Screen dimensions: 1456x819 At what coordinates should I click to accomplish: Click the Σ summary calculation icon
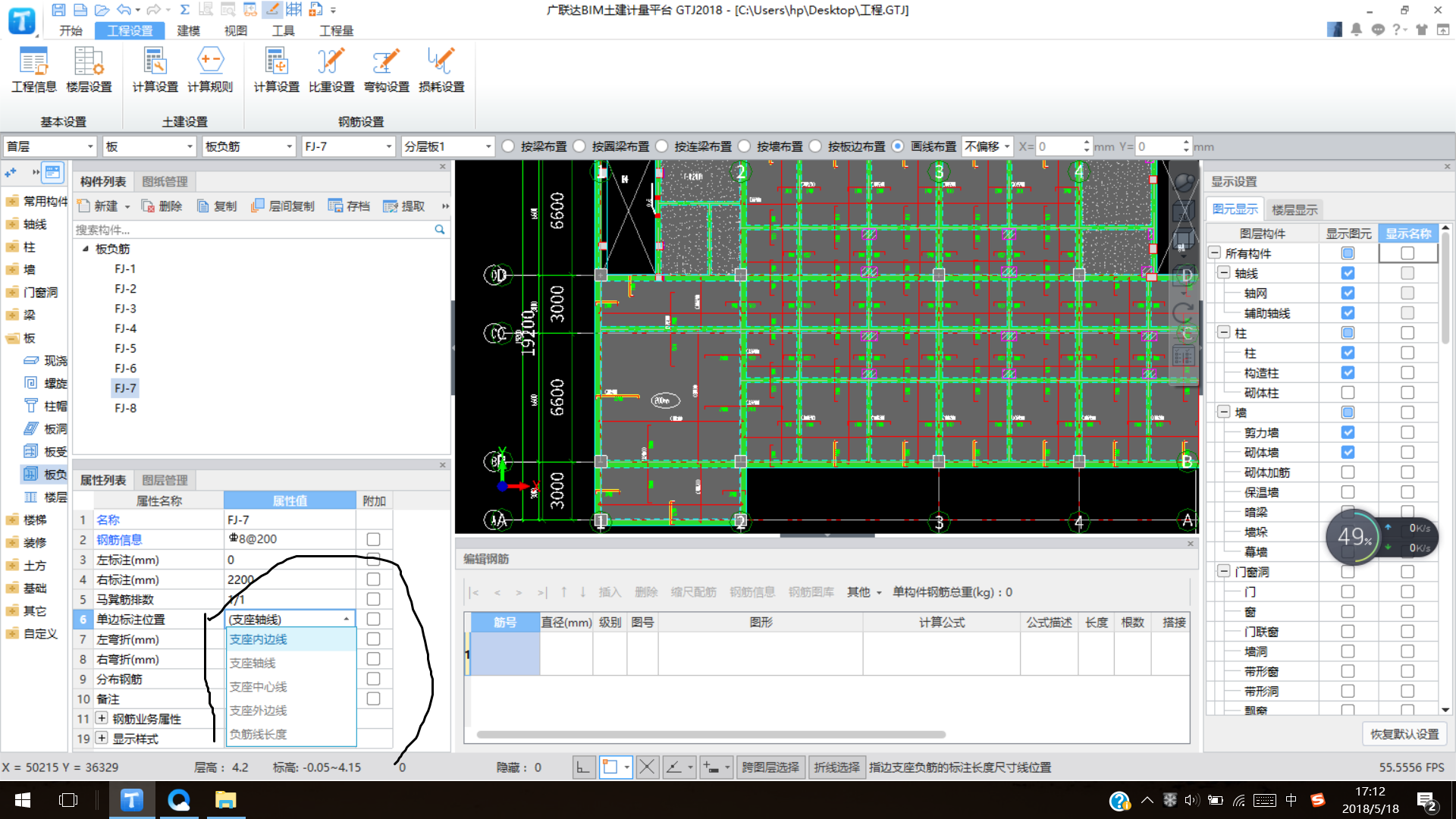tap(184, 10)
